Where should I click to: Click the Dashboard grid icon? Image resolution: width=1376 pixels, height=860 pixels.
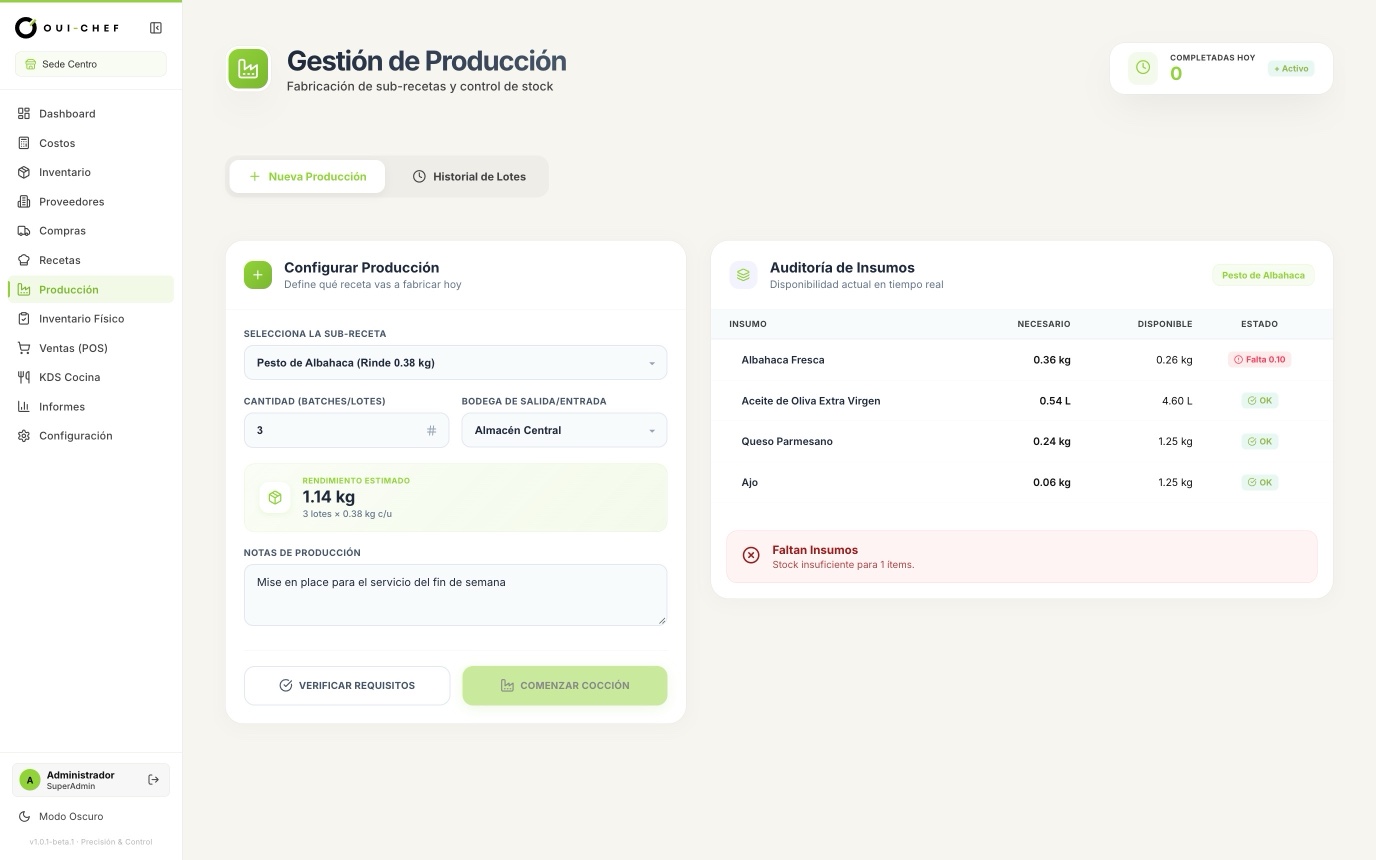pyautogui.click(x=24, y=114)
